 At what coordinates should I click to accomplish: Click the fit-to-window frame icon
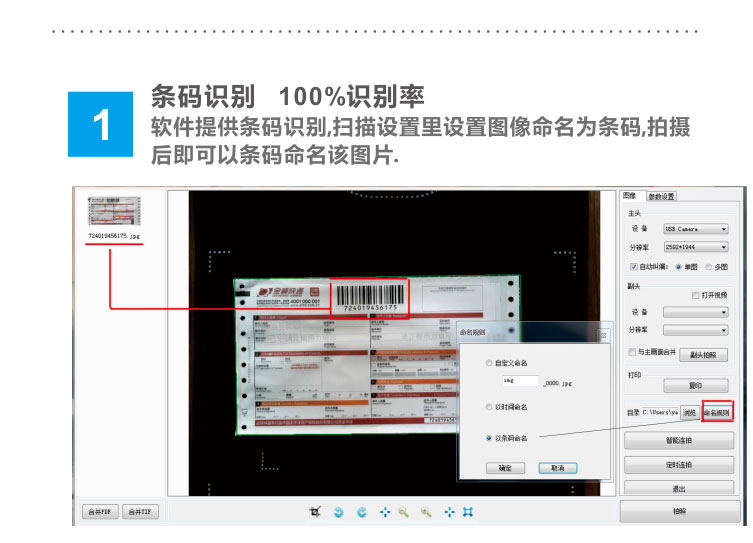tap(468, 512)
